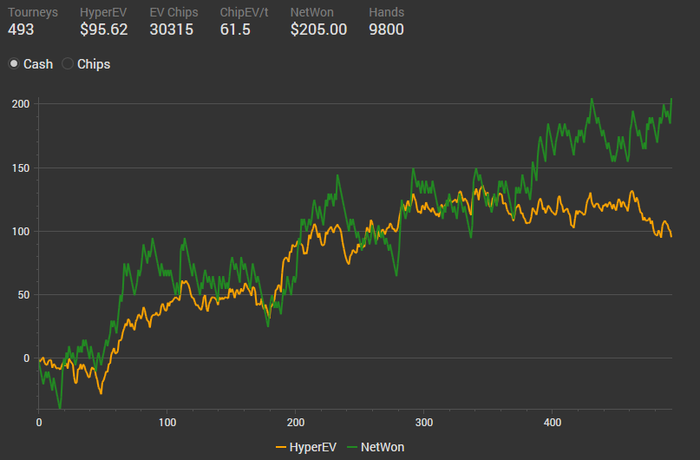Click the x-axis label 400
The width and height of the screenshot is (700, 460).
click(x=552, y=422)
